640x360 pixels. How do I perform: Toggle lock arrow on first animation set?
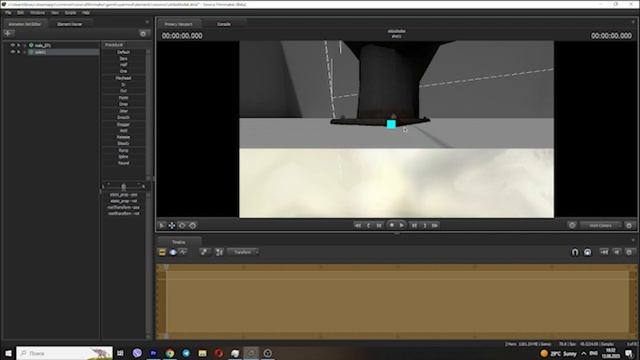point(19,45)
